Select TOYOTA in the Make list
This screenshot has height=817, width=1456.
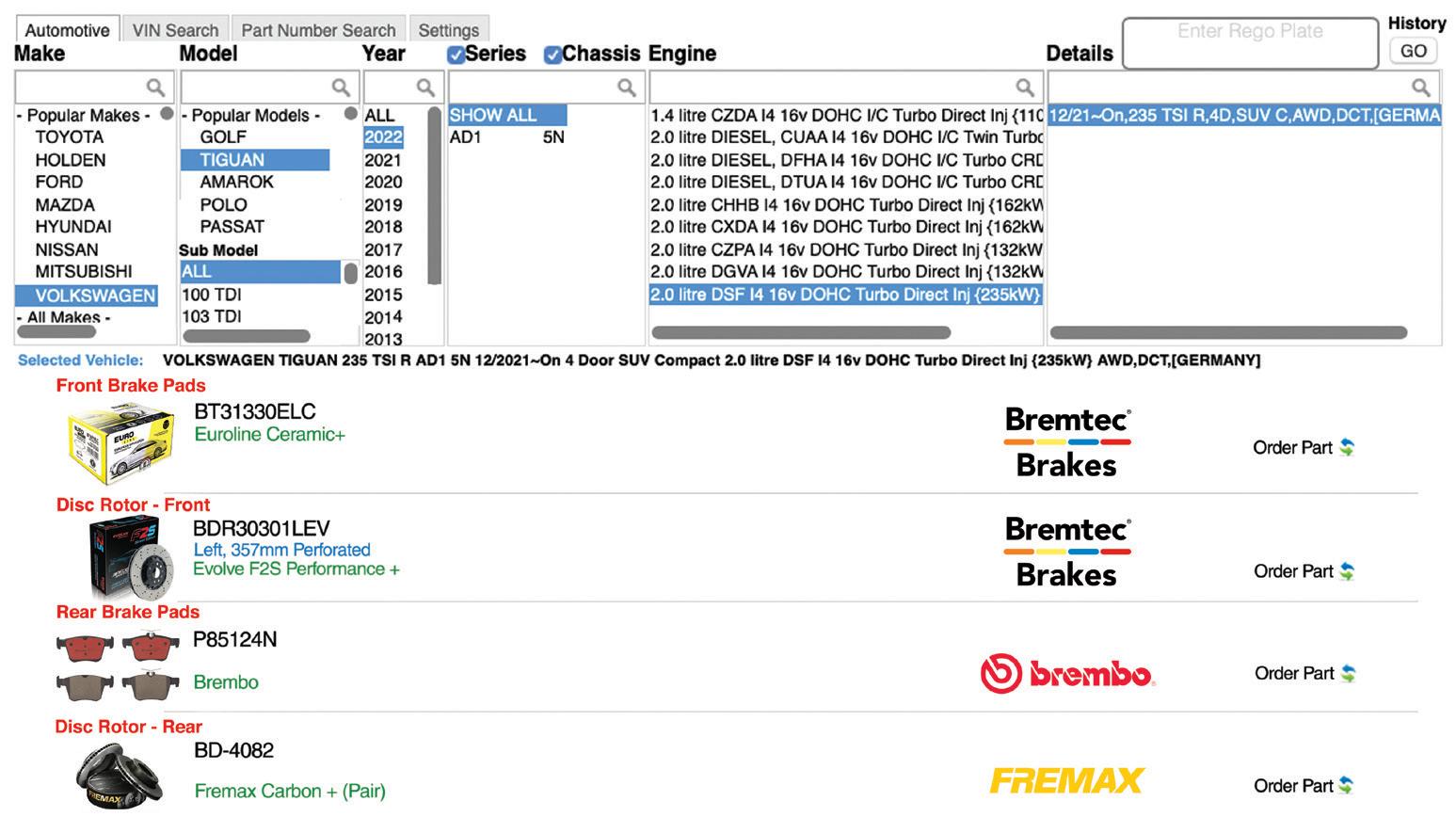(x=70, y=137)
